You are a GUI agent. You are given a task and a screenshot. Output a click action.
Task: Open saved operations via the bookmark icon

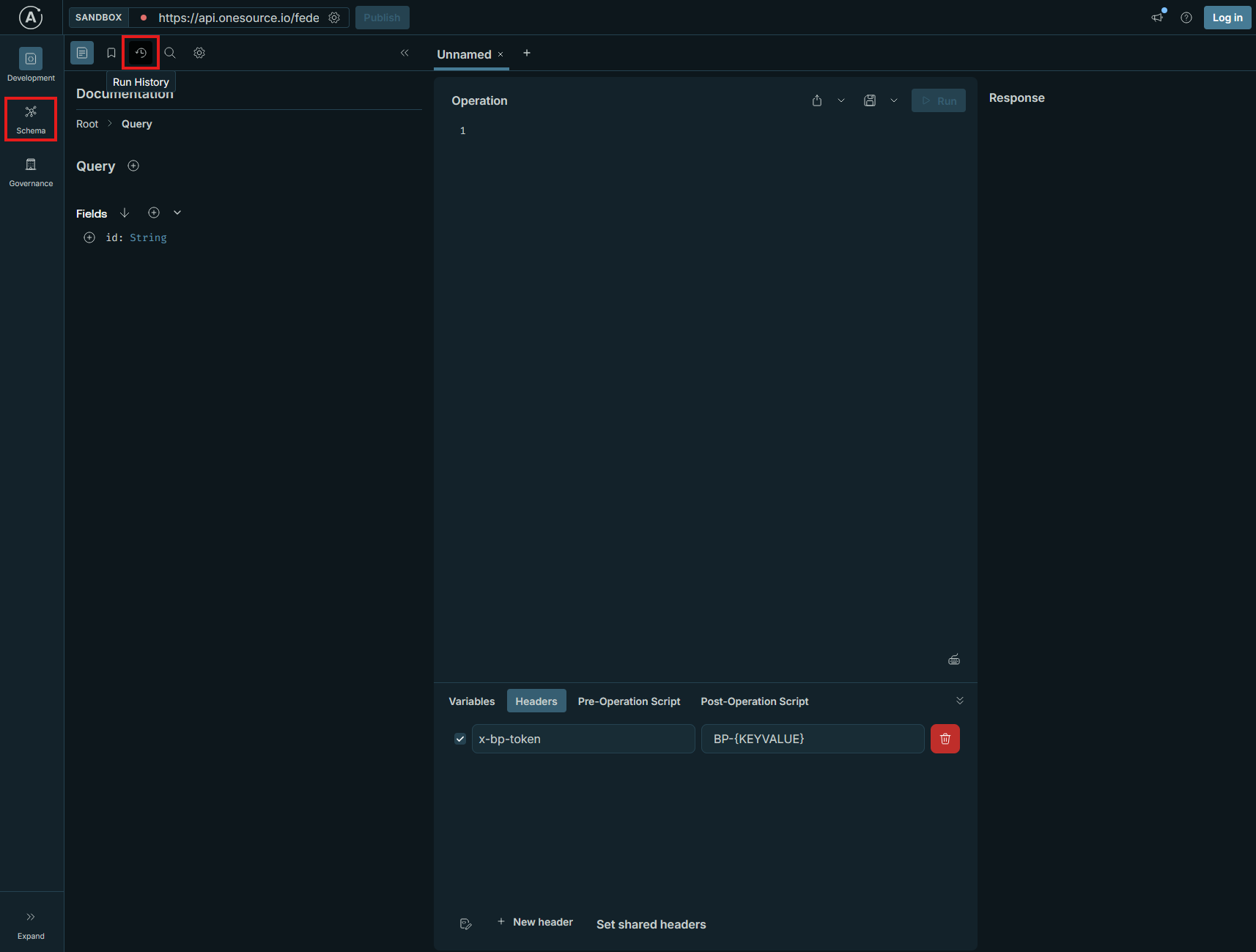click(111, 52)
